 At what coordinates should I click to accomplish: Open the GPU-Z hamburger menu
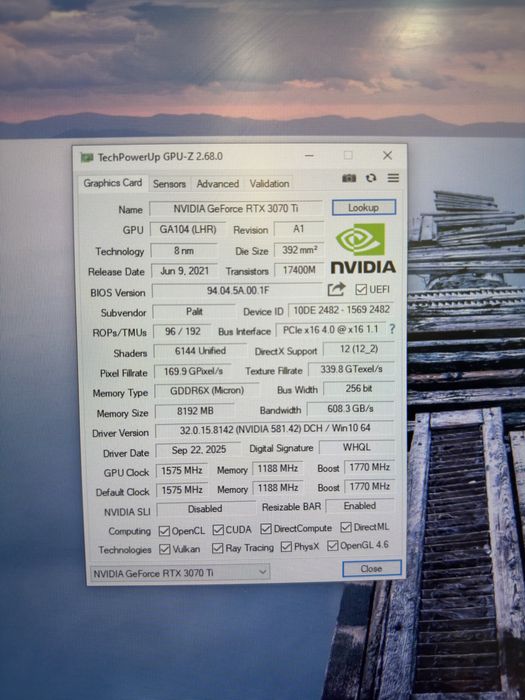[393, 178]
